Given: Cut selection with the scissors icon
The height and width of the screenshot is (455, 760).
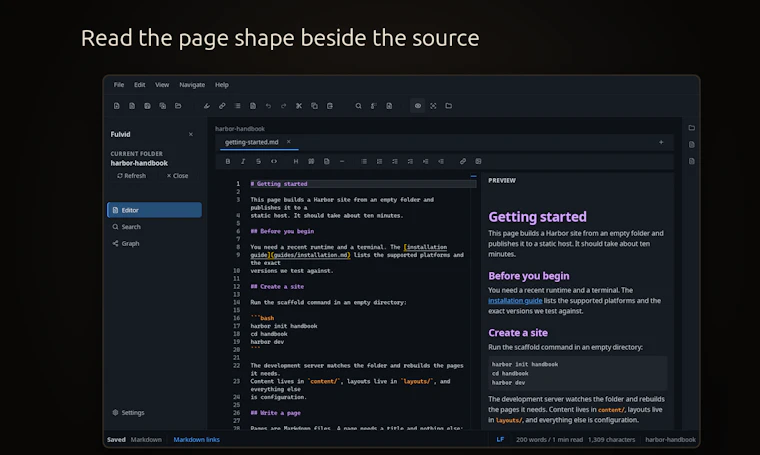Looking at the screenshot, I should pos(299,106).
